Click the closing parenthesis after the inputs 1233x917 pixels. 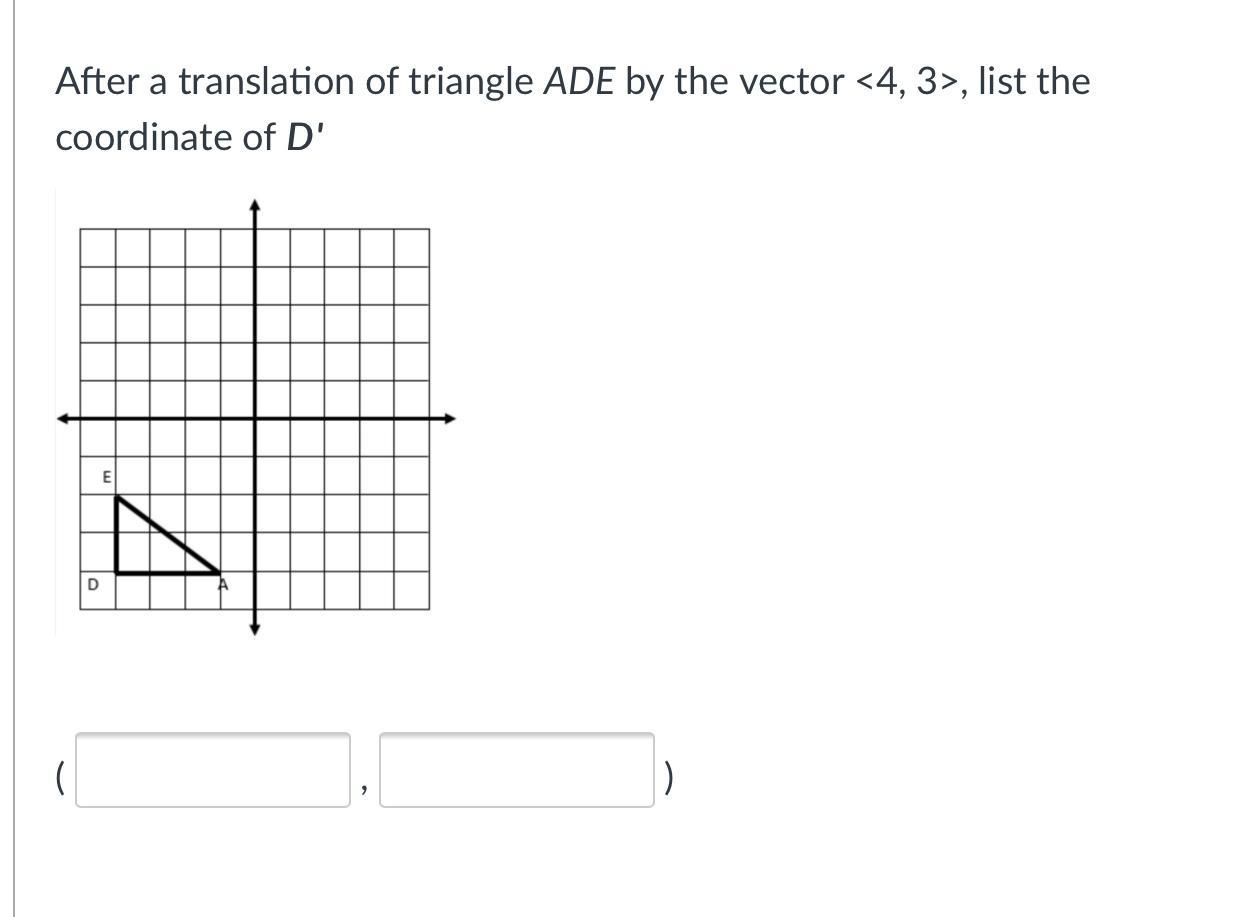(x=668, y=775)
